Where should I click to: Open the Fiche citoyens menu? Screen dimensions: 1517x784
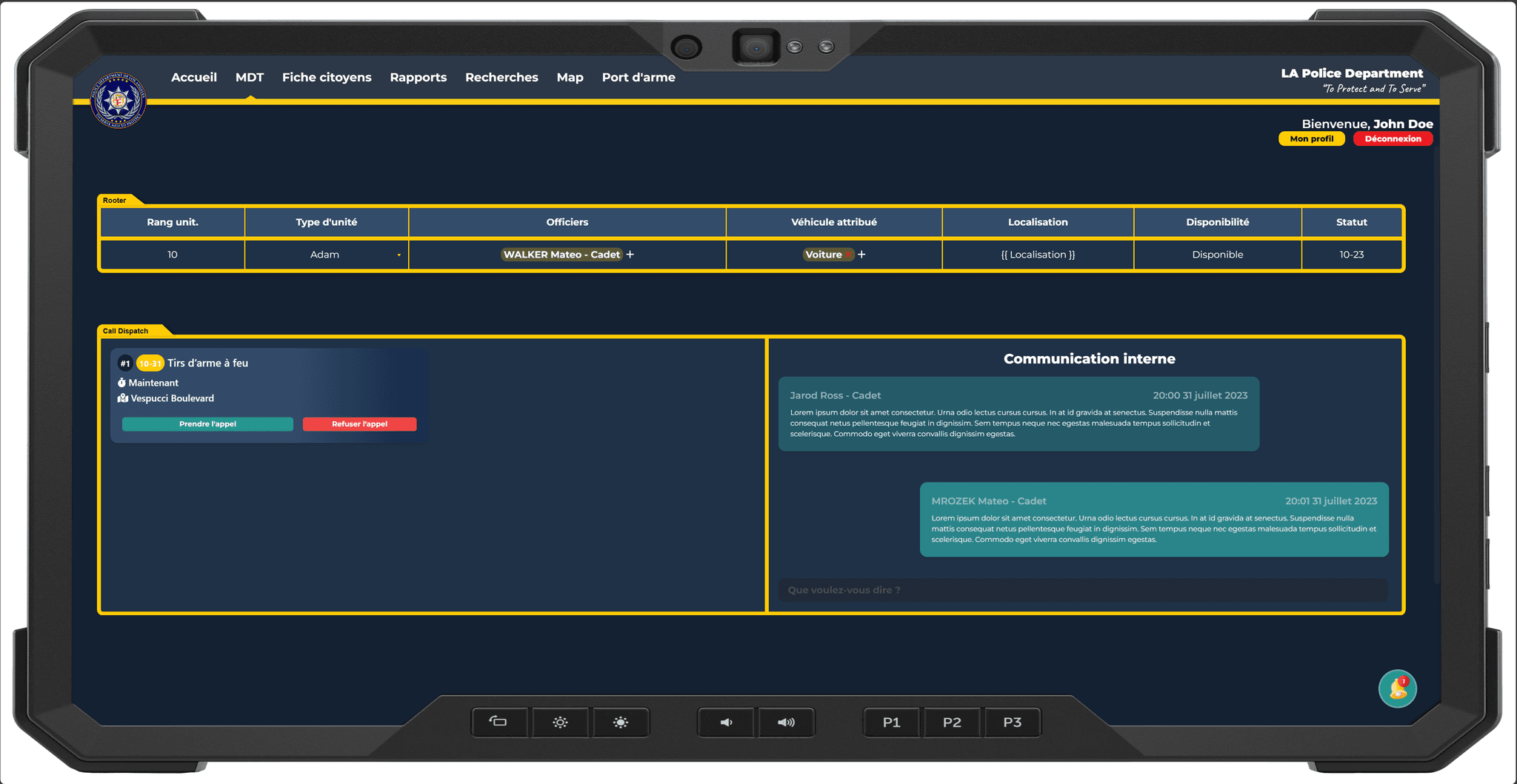pyautogui.click(x=327, y=77)
